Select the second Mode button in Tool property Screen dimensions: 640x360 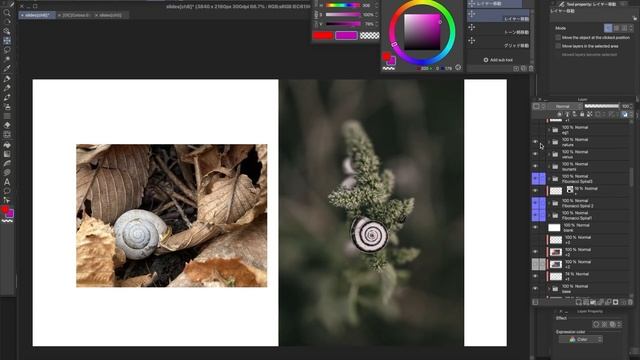[616, 28]
